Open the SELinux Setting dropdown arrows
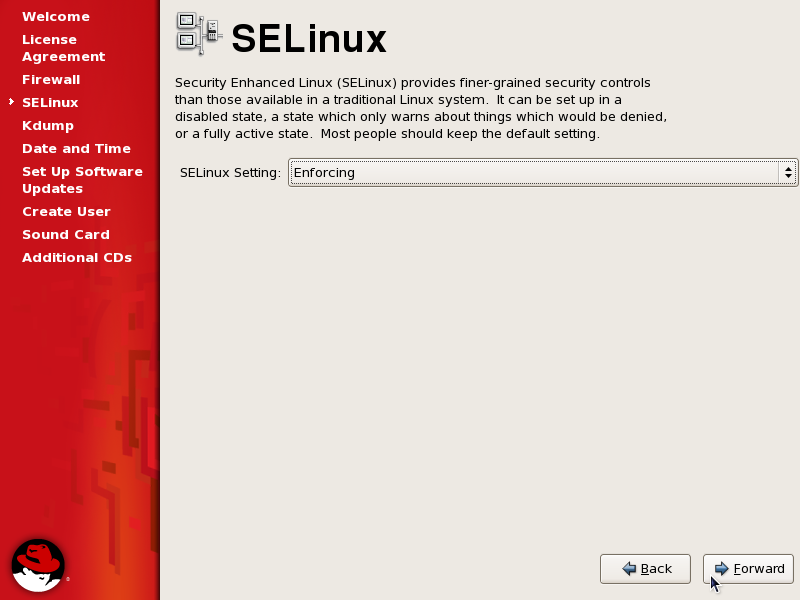 click(788, 172)
